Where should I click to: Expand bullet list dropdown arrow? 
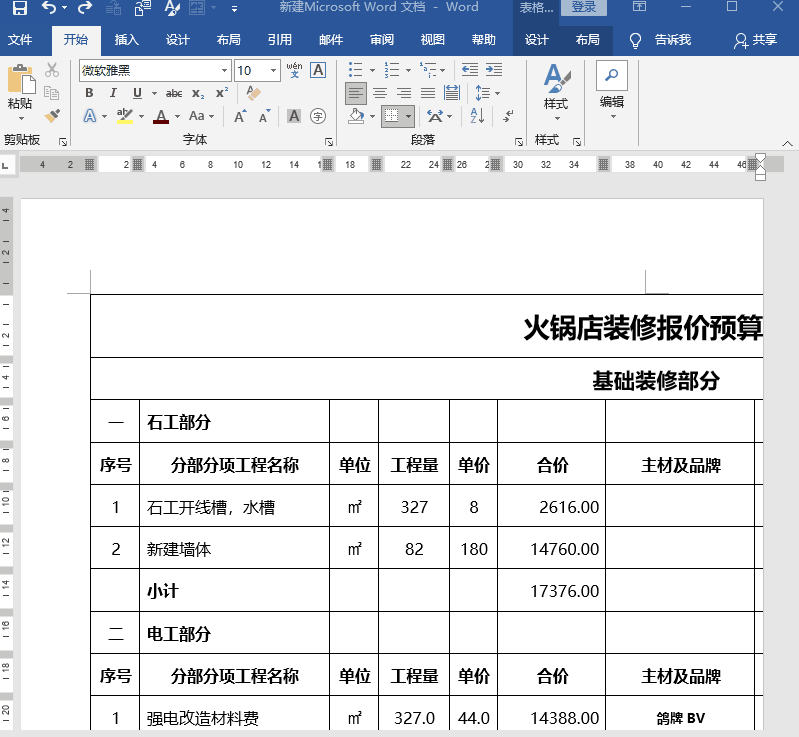coord(372,70)
